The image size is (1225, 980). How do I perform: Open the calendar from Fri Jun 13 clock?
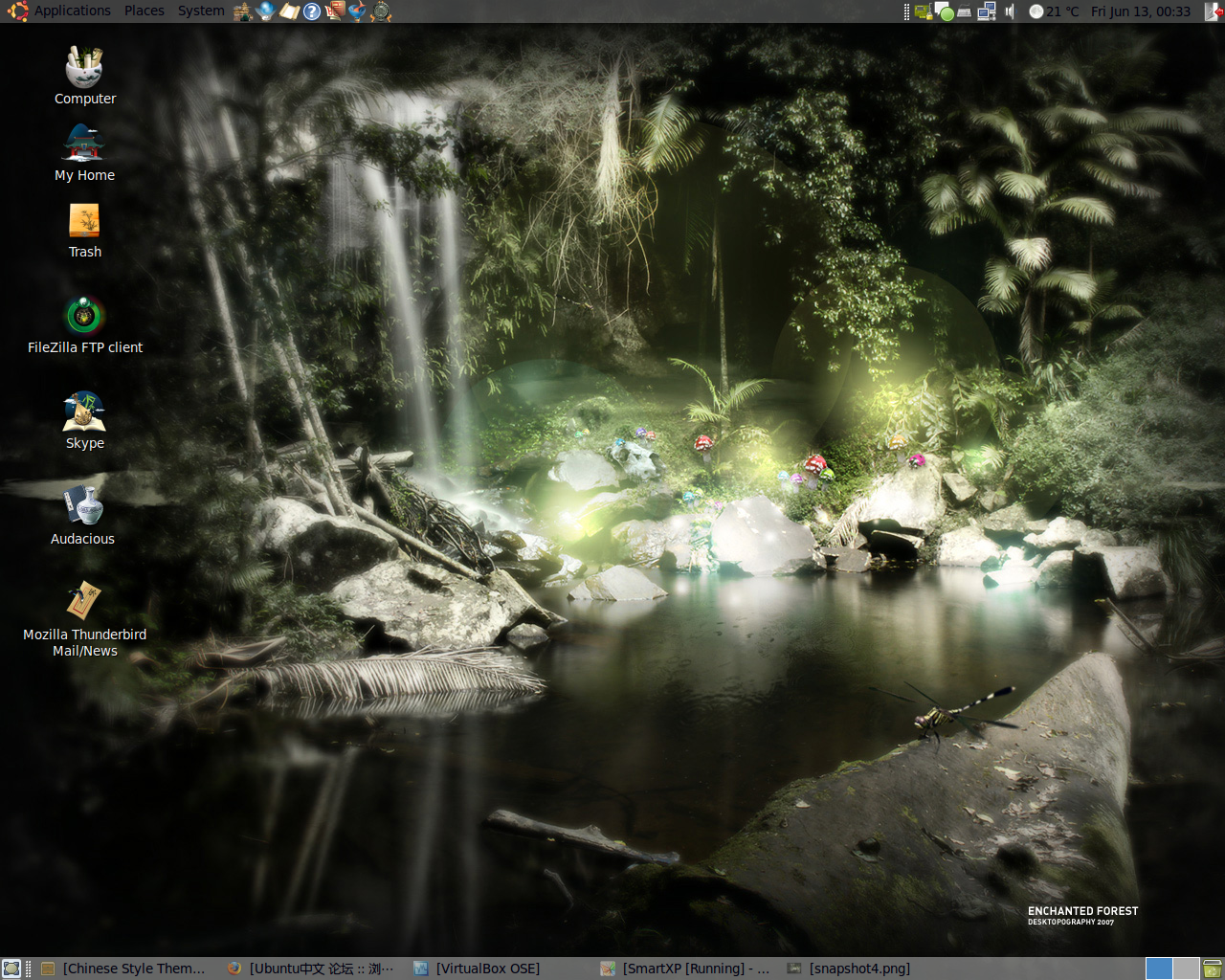[x=1141, y=11]
